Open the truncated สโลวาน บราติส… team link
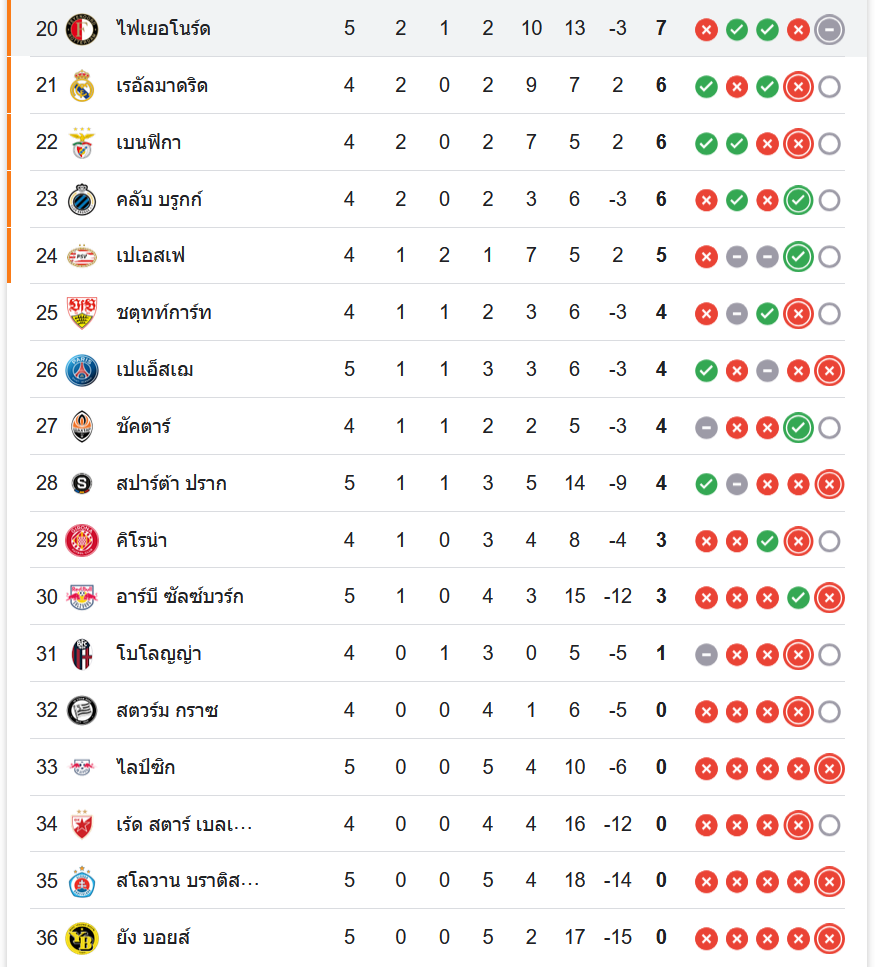 tap(188, 881)
